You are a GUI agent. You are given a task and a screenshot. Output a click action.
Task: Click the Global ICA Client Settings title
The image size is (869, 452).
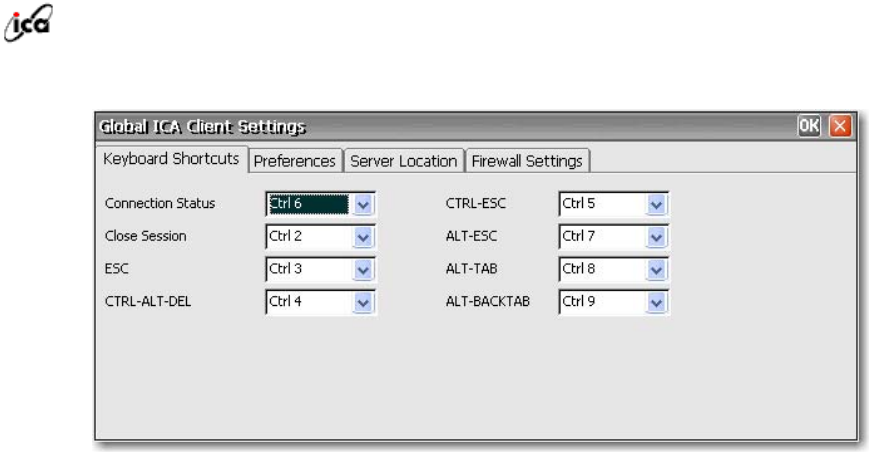tap(202, 127)
